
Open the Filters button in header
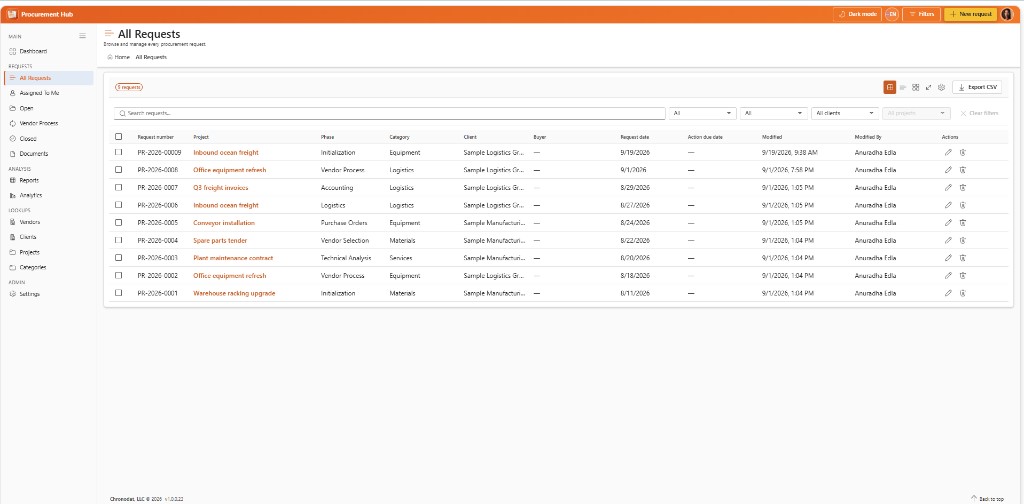pos(921,14)
